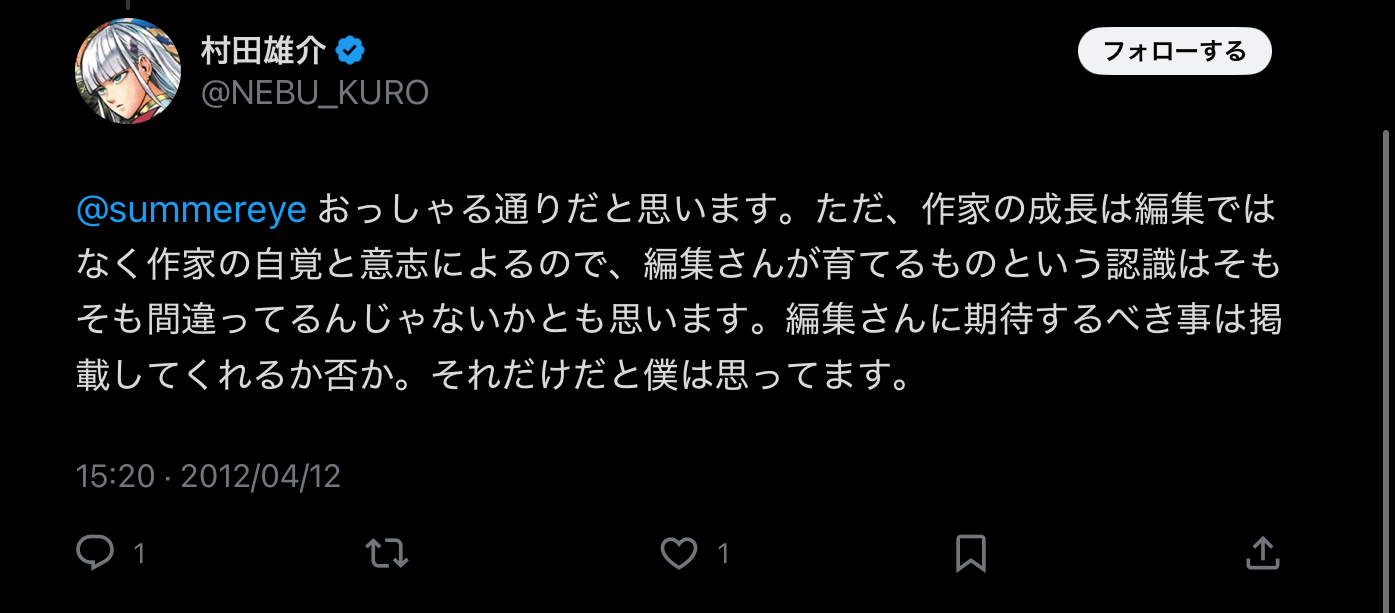Visit the @NEBU_KURO handle link
Screen dimensions: 1395x613
click(315, 93)
